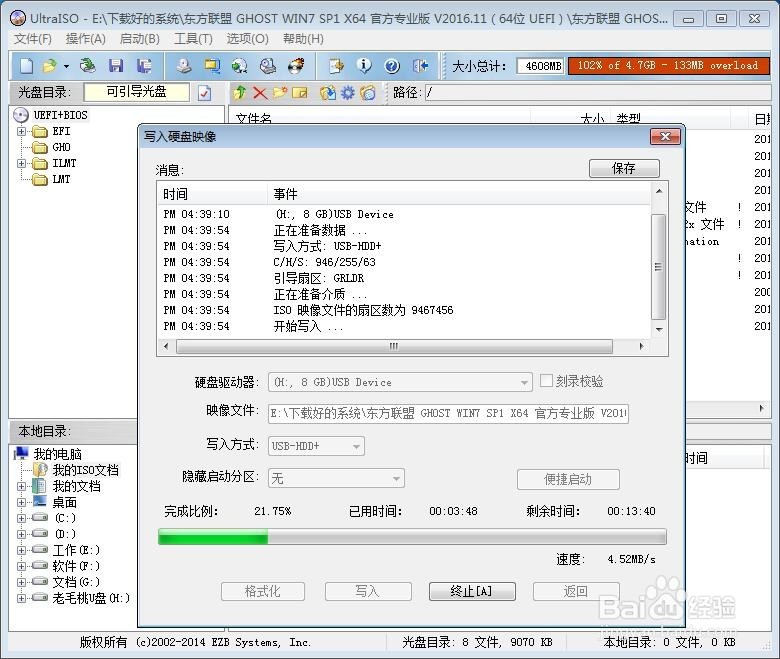The height and width of the screenshot is (659, 780).
Task: Open the 启动(B) menu
Action: [140, 39]
